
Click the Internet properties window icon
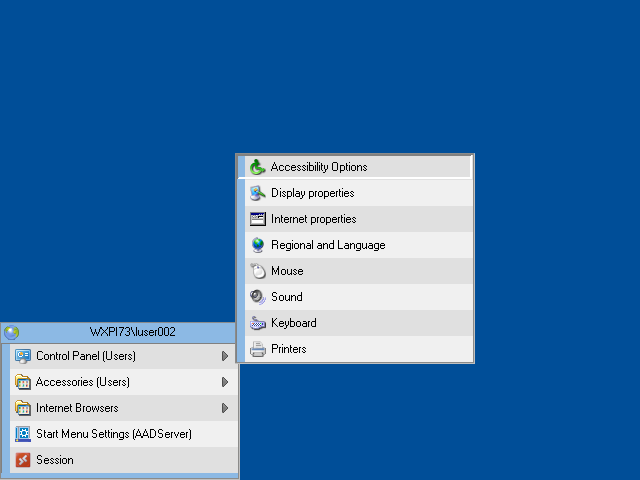click(x=257, y=219)
